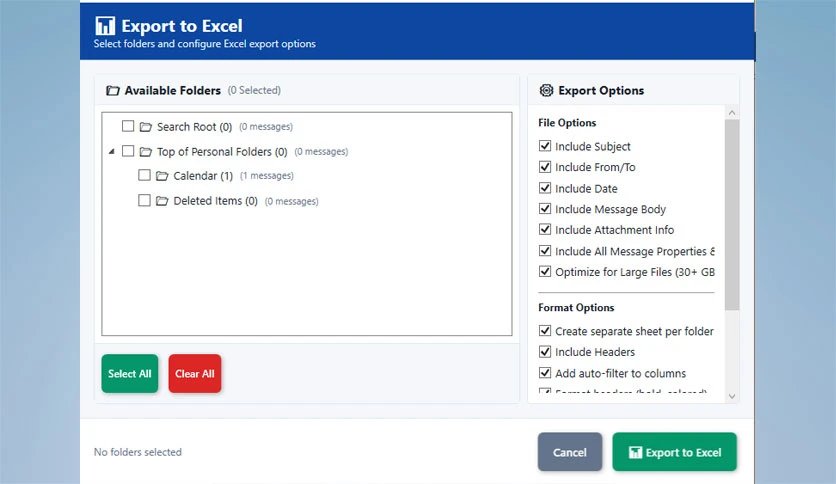Uncheck Include Message Body option

[544, 208]
